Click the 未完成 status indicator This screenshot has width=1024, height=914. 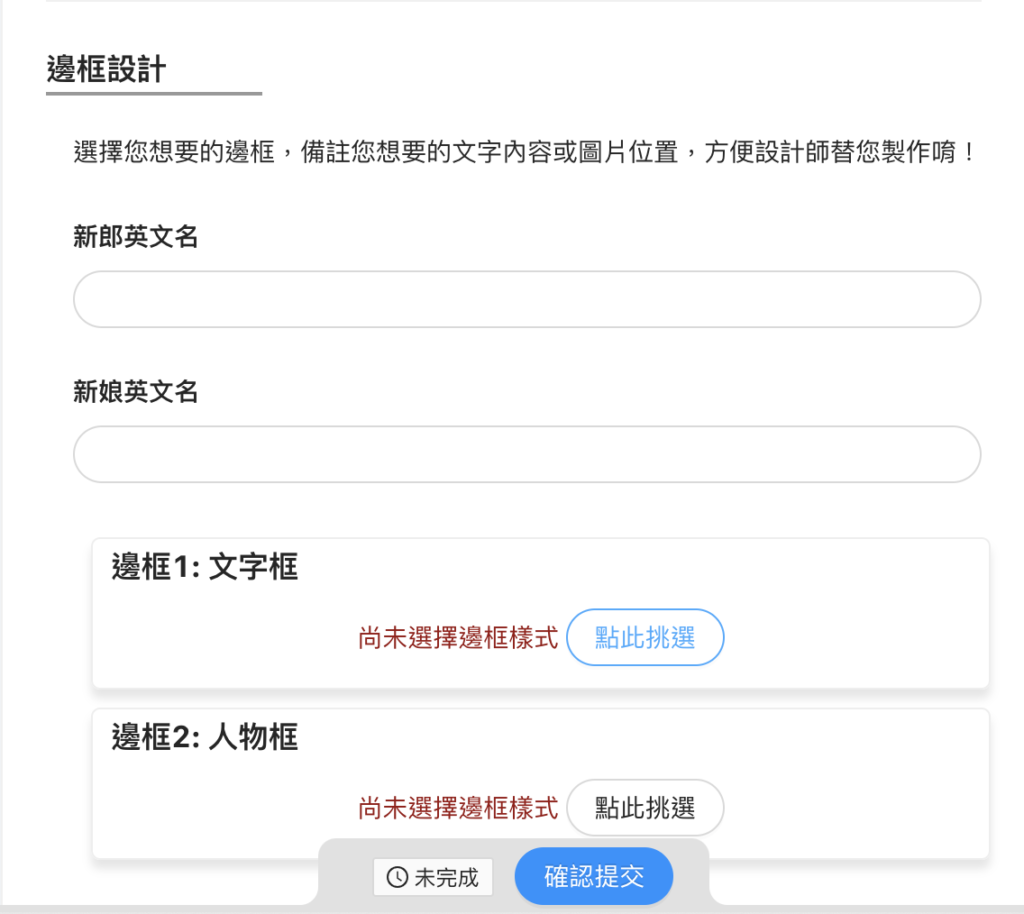433,877
